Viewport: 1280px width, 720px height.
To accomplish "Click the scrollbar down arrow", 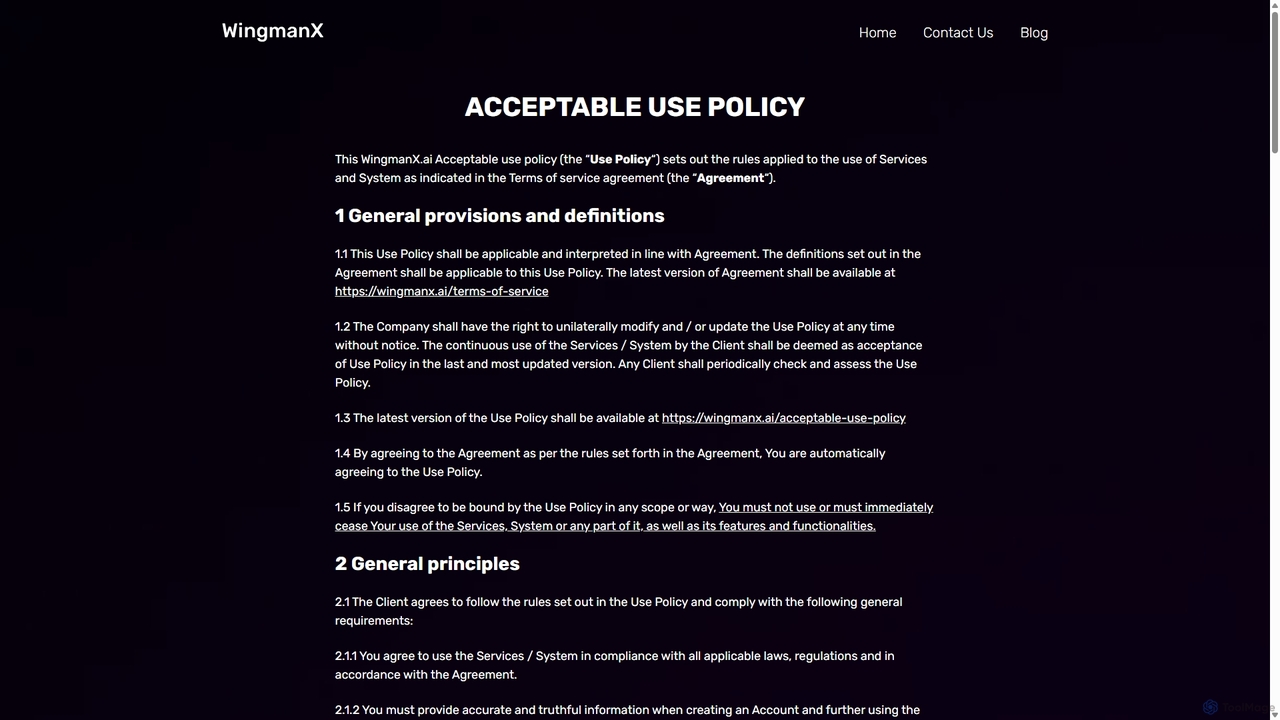I will pyautogui.click(x=1274, y=714).
